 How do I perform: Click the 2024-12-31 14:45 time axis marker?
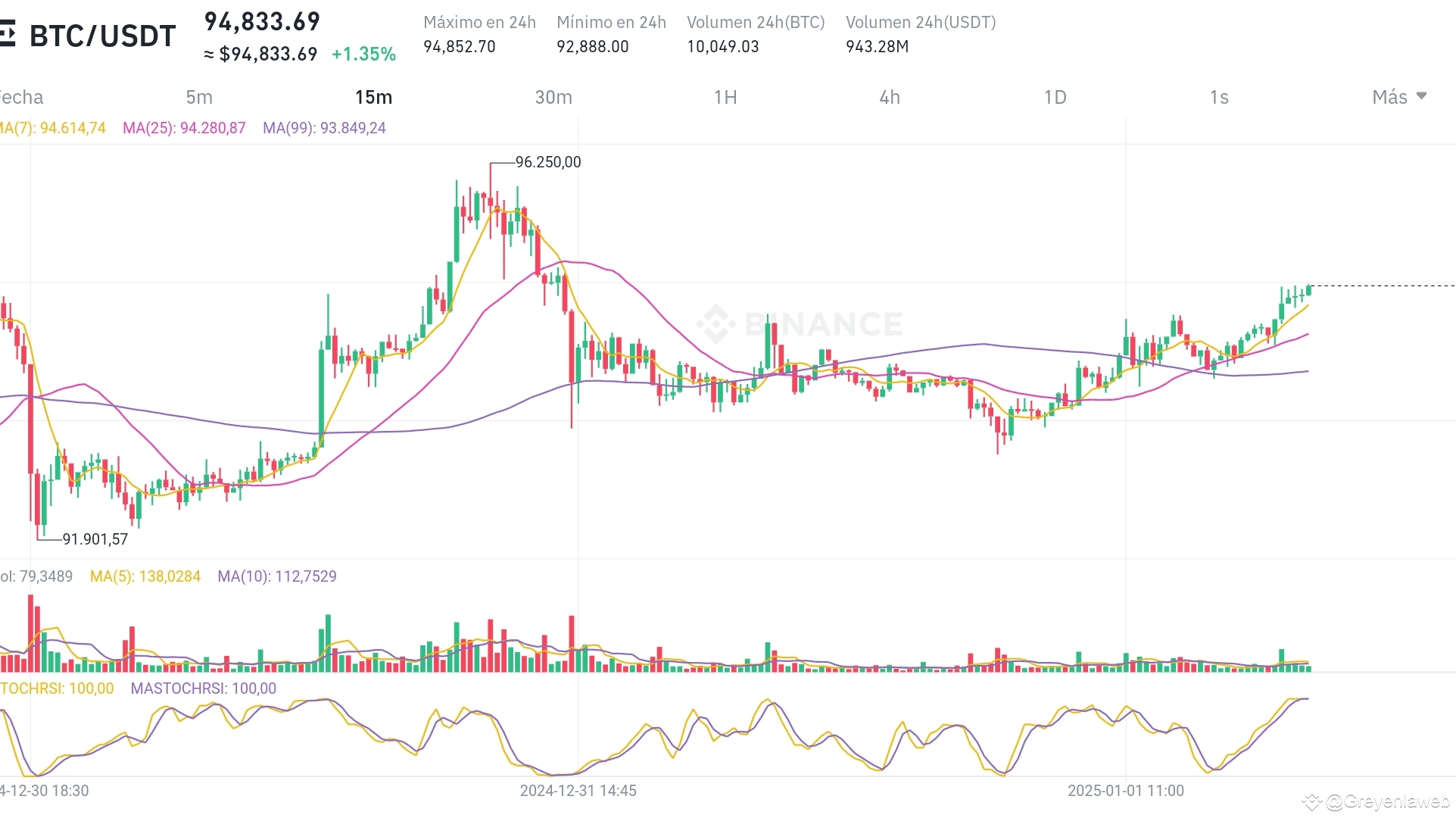click(578, 791)
